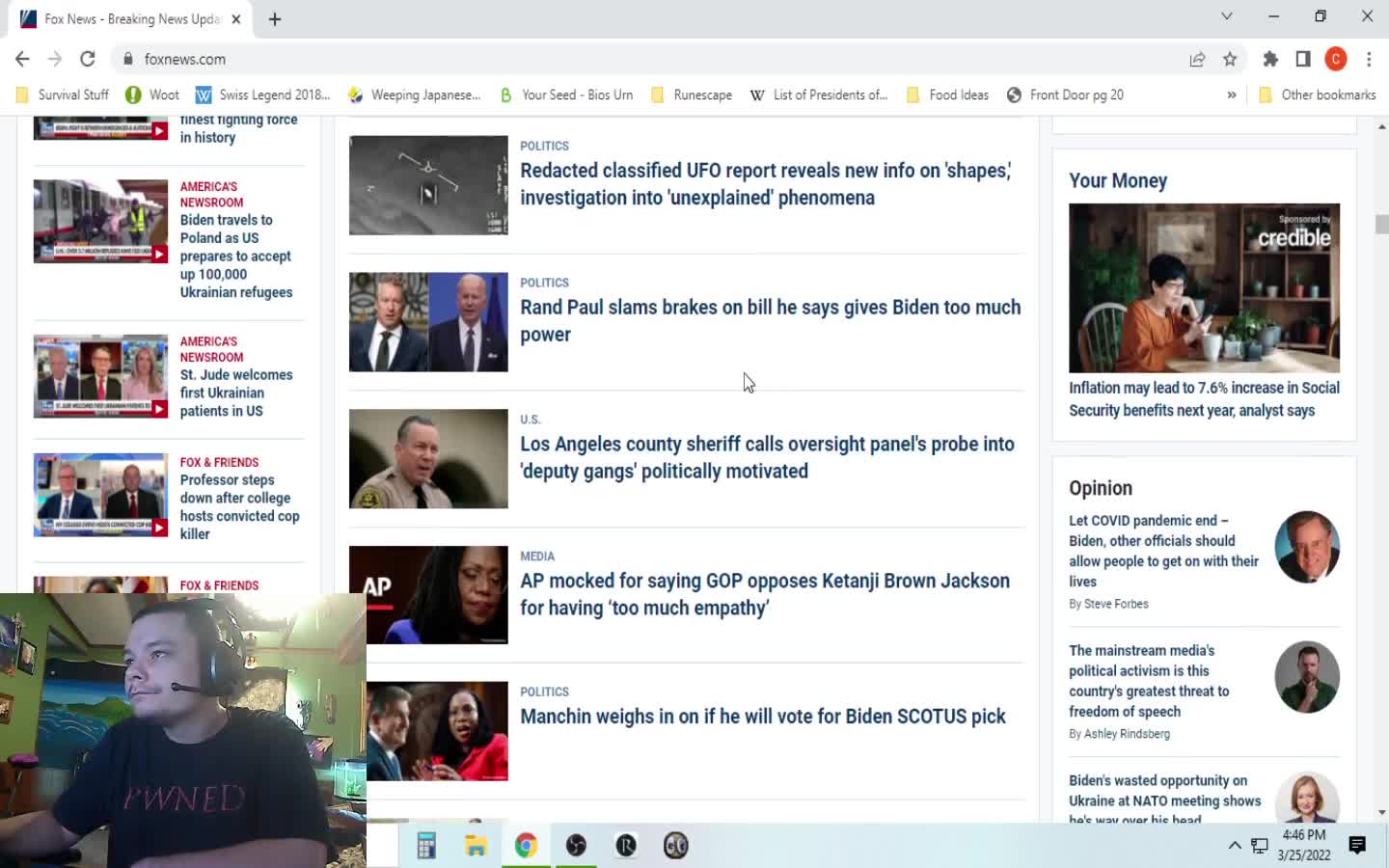Click the Manchin article thumbnail
The height and width of the screenshot is (868, 1389).
click(437, 731)
